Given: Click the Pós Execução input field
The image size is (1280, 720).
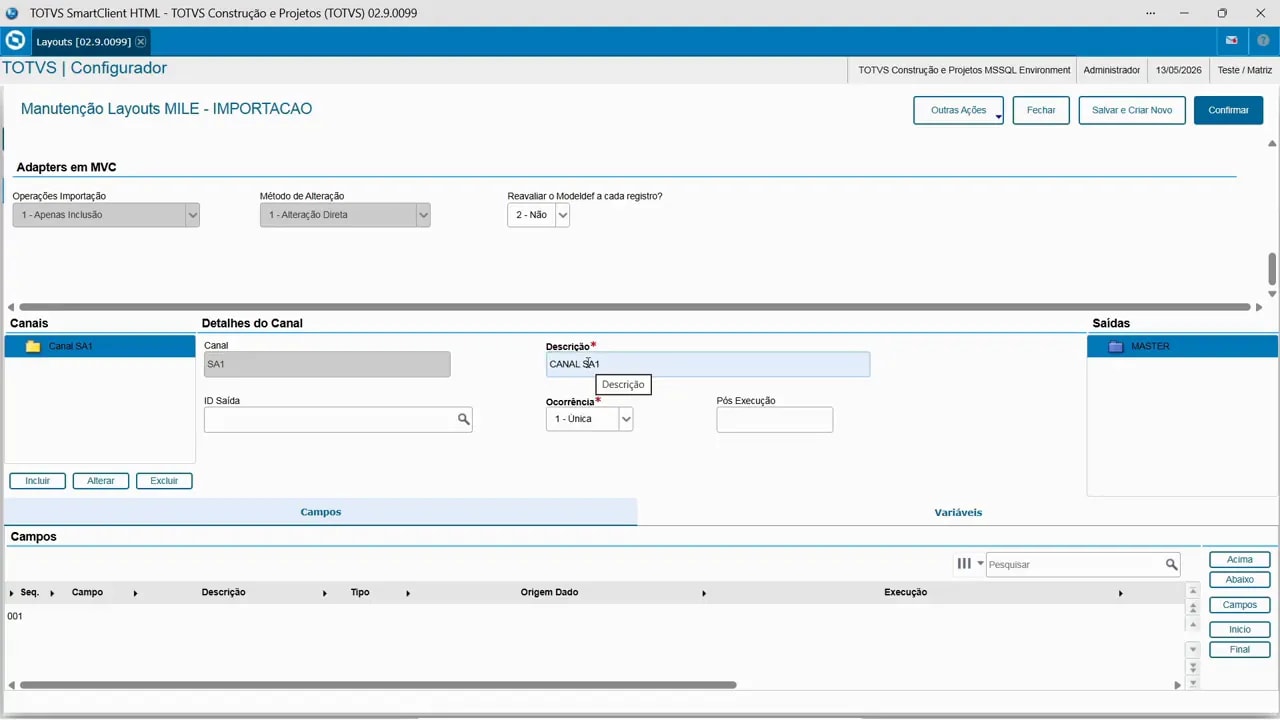Looking at the screenshot, I should click(x=775, y=419).
